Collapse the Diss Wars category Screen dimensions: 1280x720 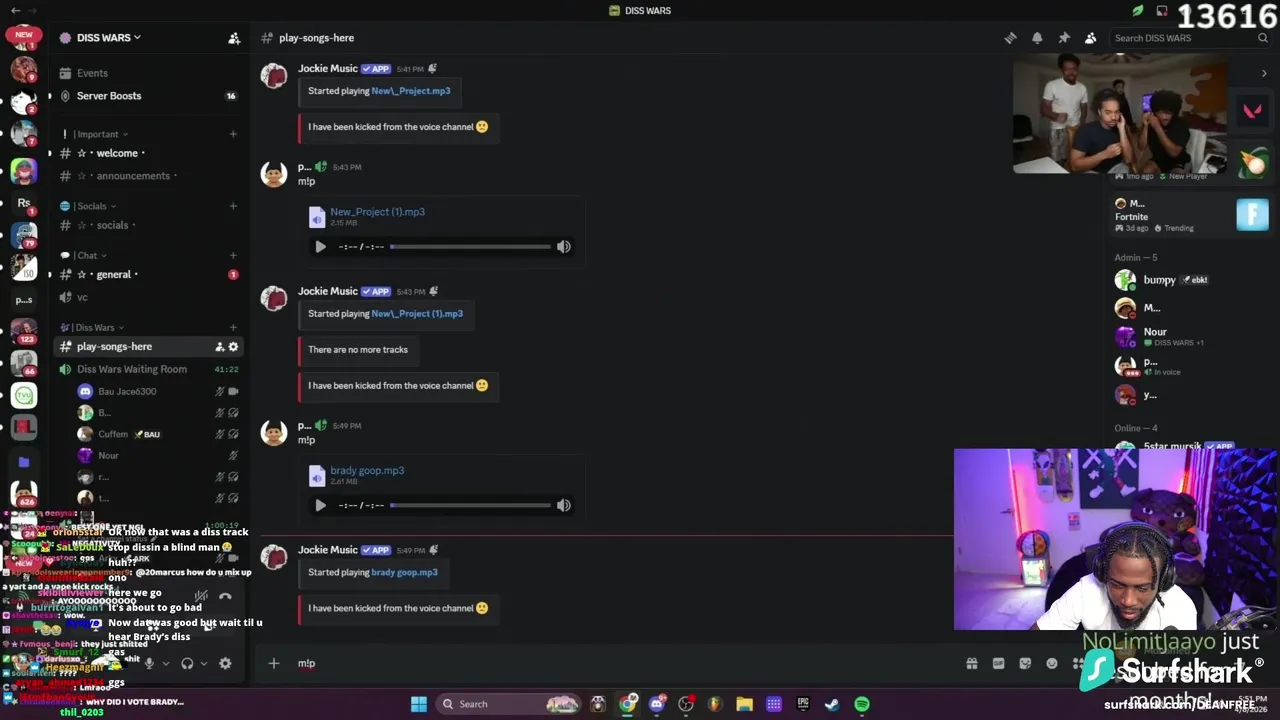[x=94, y=327]
